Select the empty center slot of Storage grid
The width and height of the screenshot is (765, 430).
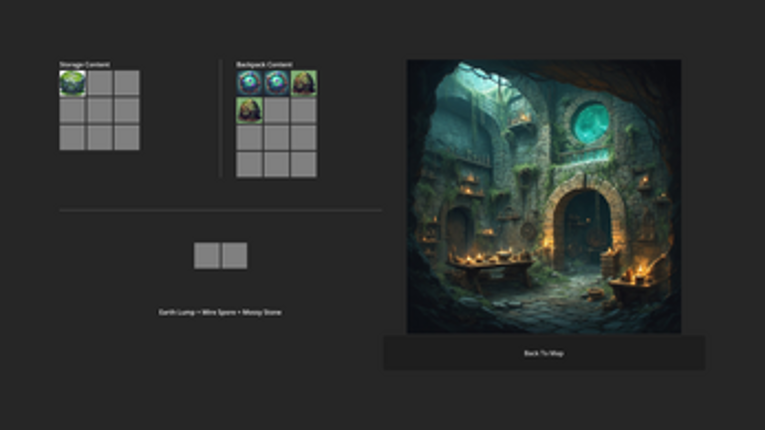pos(100,110)
